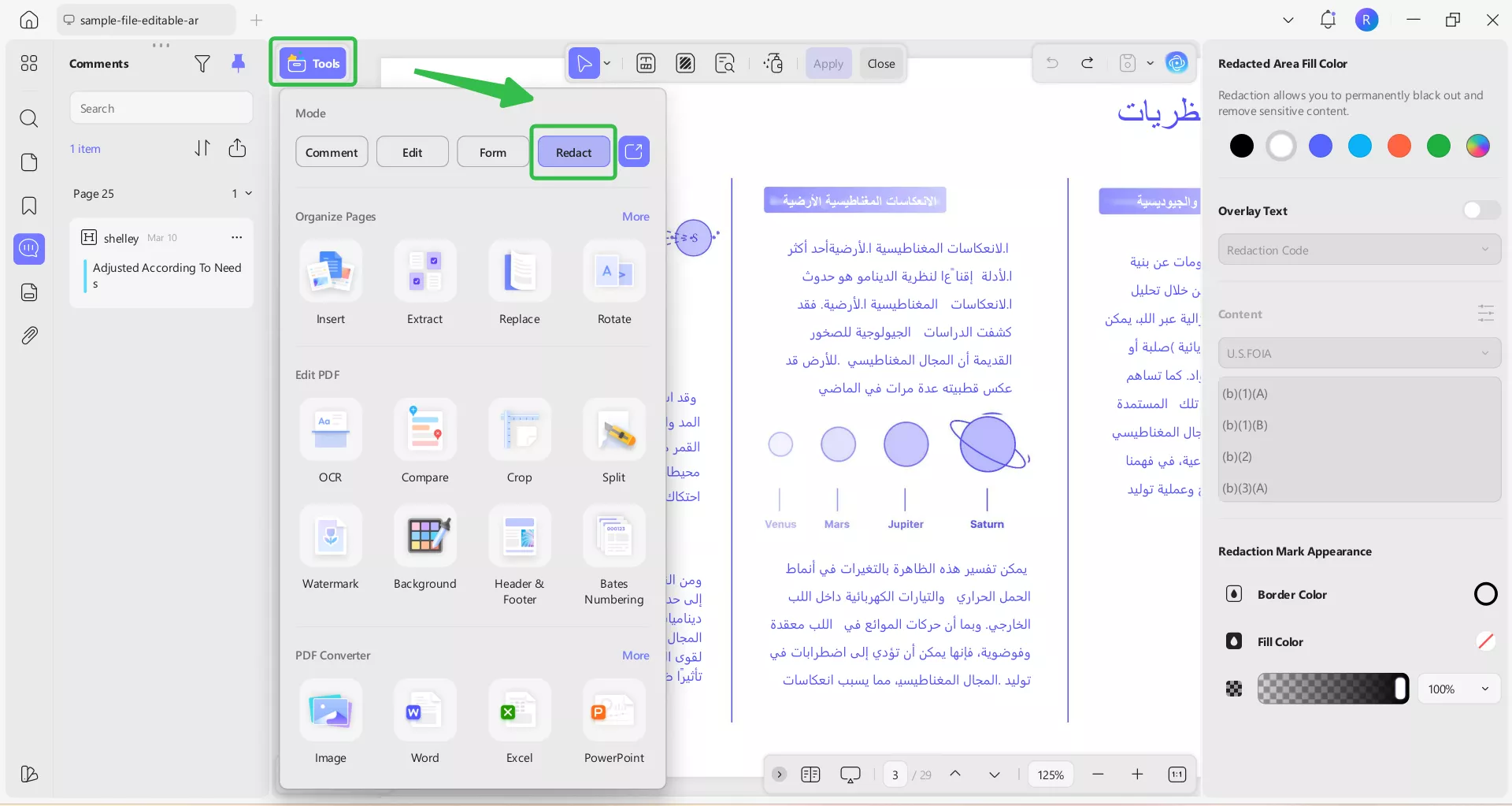
Task: Open the bookmarks sidebar panel
Action: (29, 206)
